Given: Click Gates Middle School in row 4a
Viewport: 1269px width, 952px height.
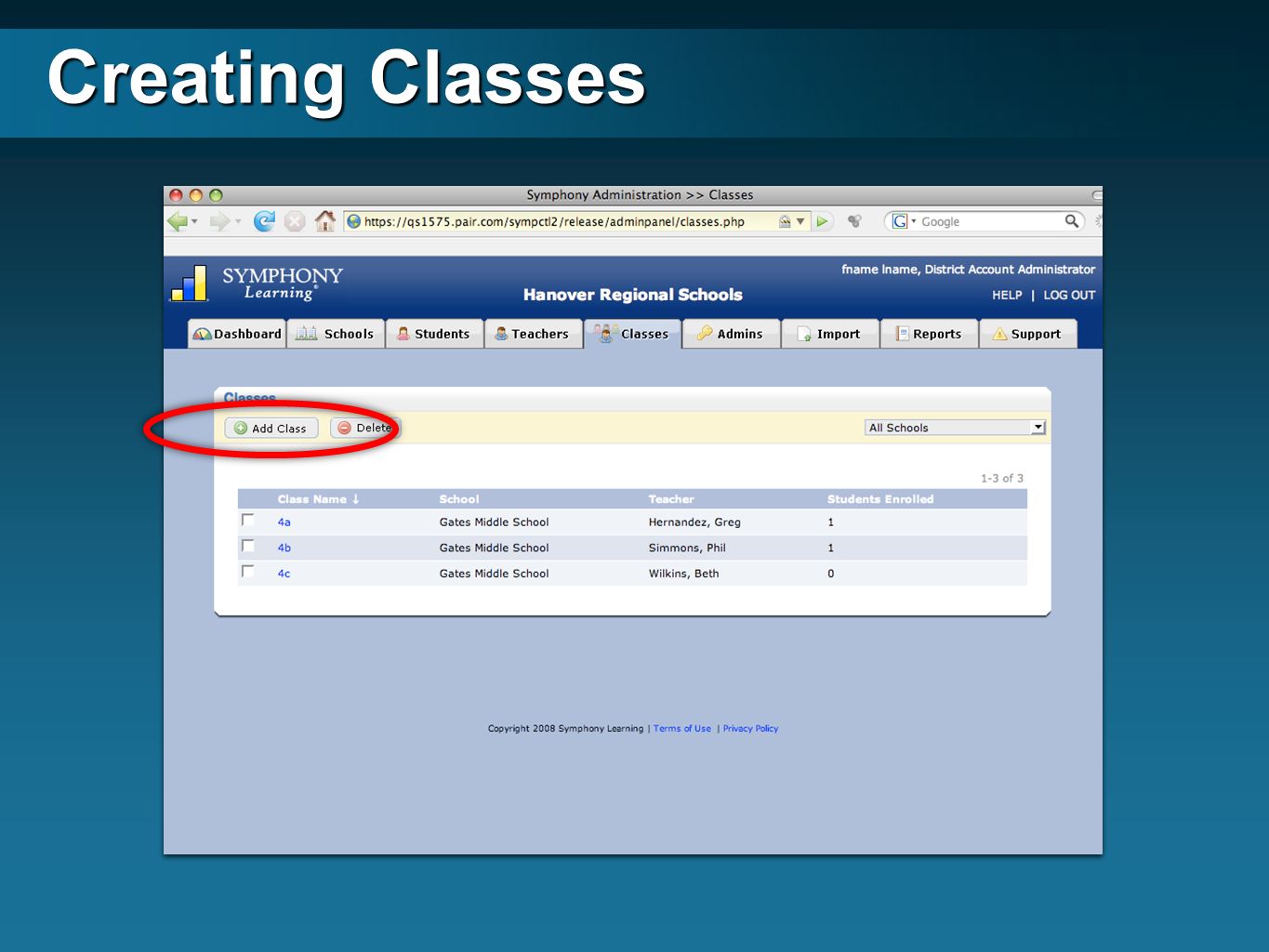Looking at the screenshot, I should 494,522.
